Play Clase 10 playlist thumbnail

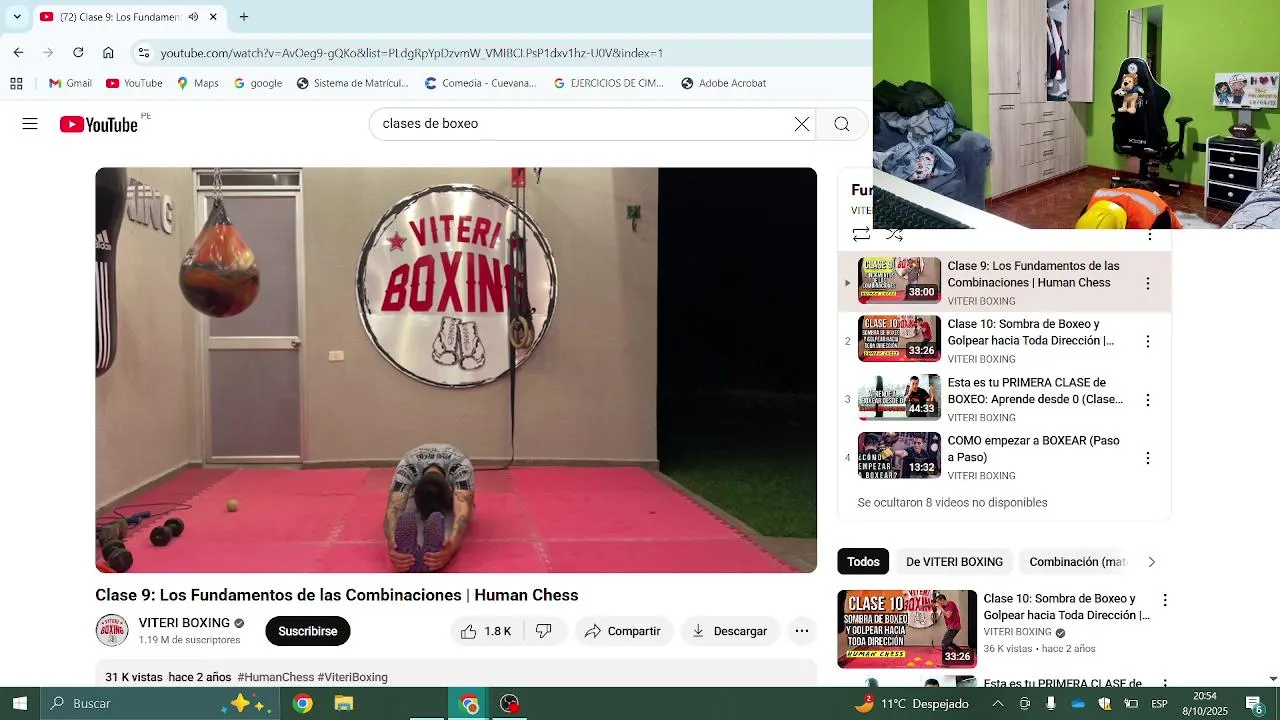899,338
